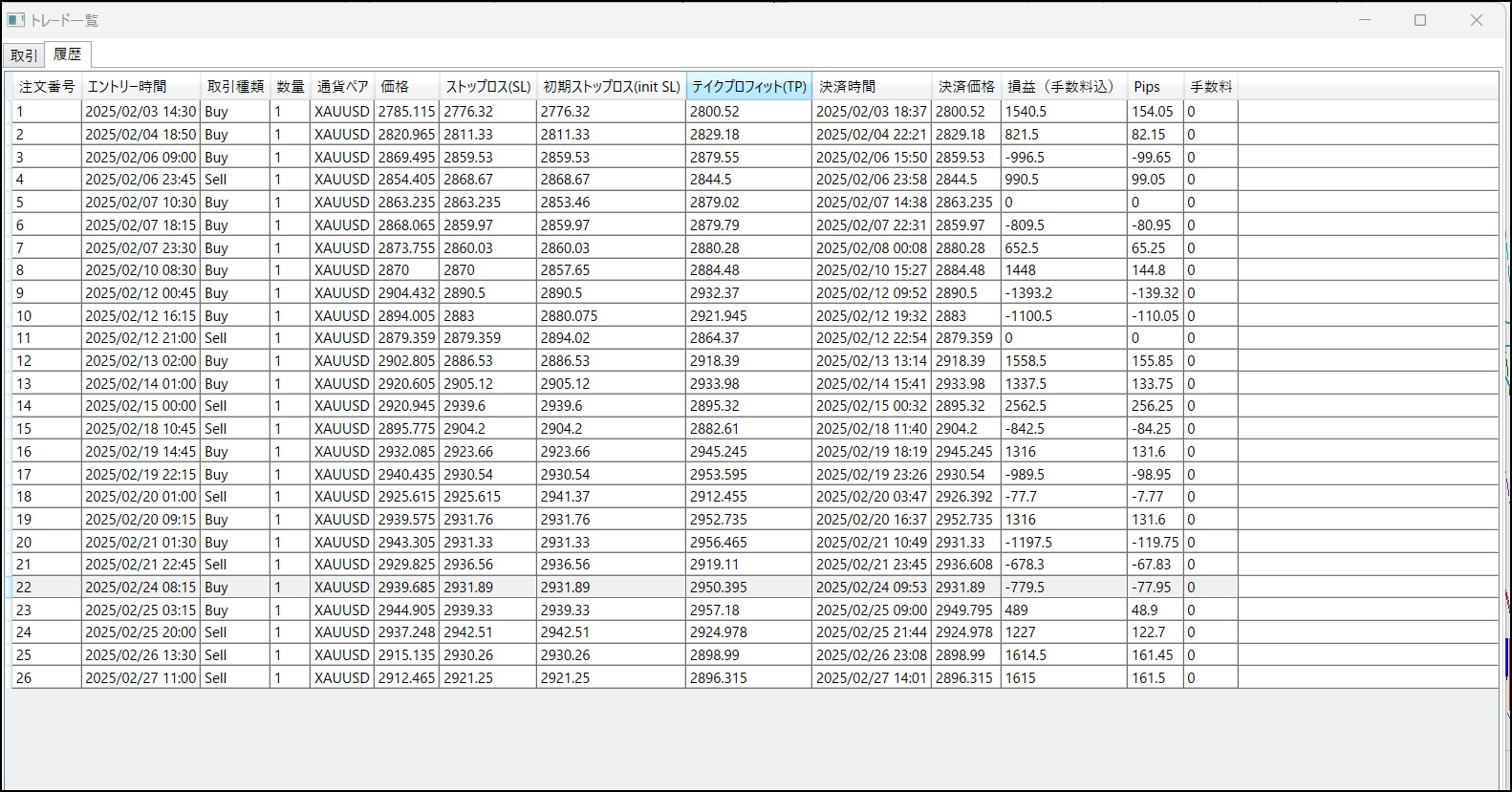Click the 通貨ペア column header
Viewport: 1512px width, 792px height.
(342, 87)
